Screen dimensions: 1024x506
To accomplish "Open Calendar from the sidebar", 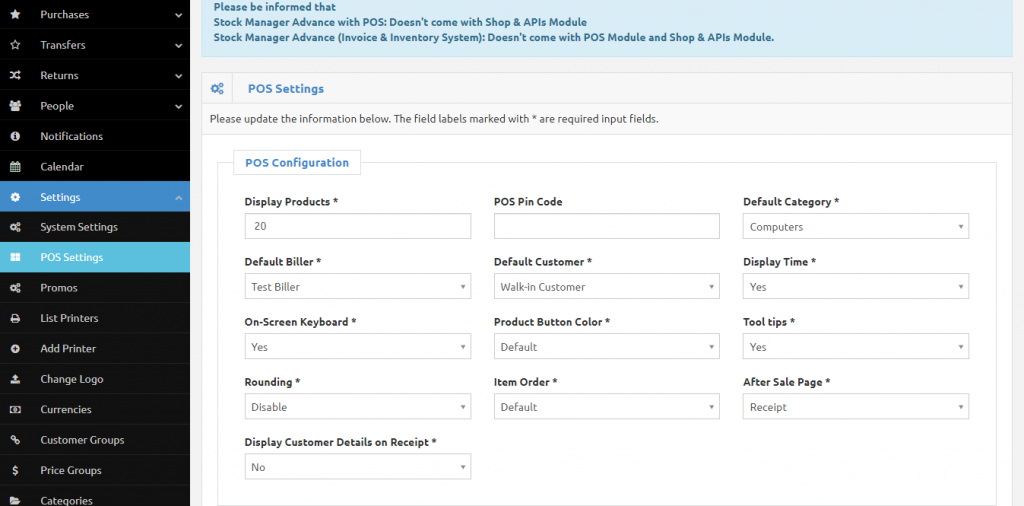I will [95, 166].
